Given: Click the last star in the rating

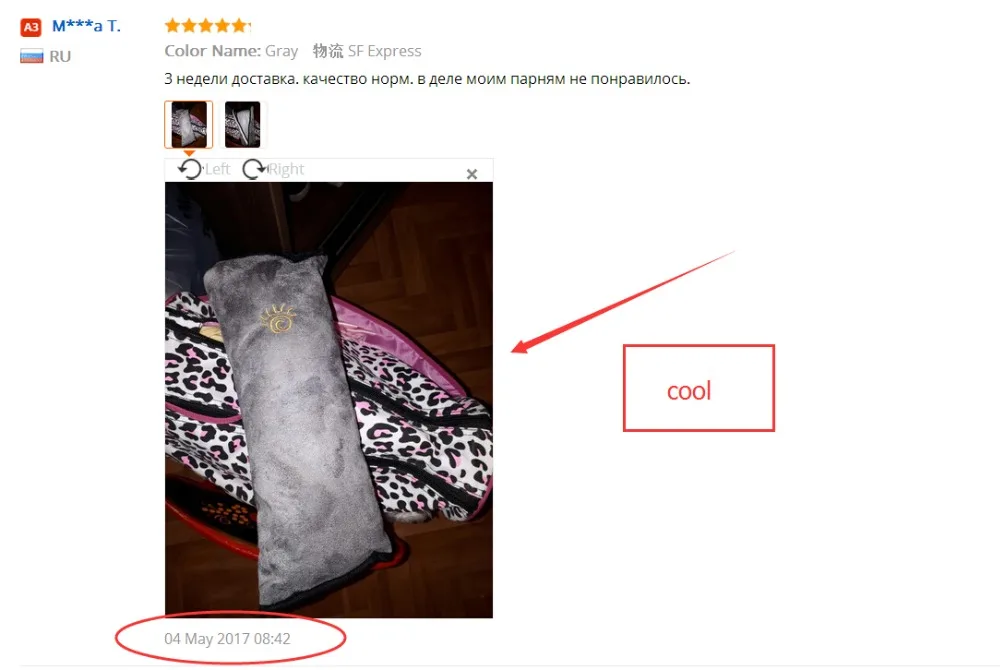Looking at the screenshot, I should (240, 25).
